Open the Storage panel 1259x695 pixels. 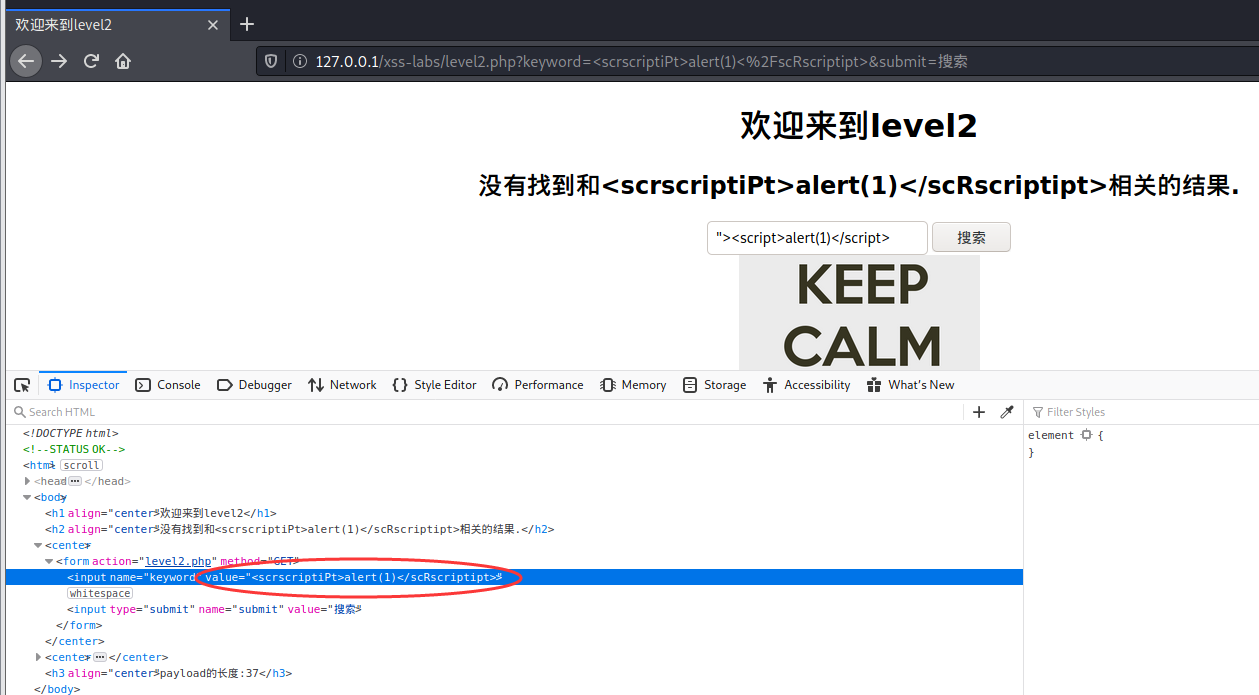point(714,385)
